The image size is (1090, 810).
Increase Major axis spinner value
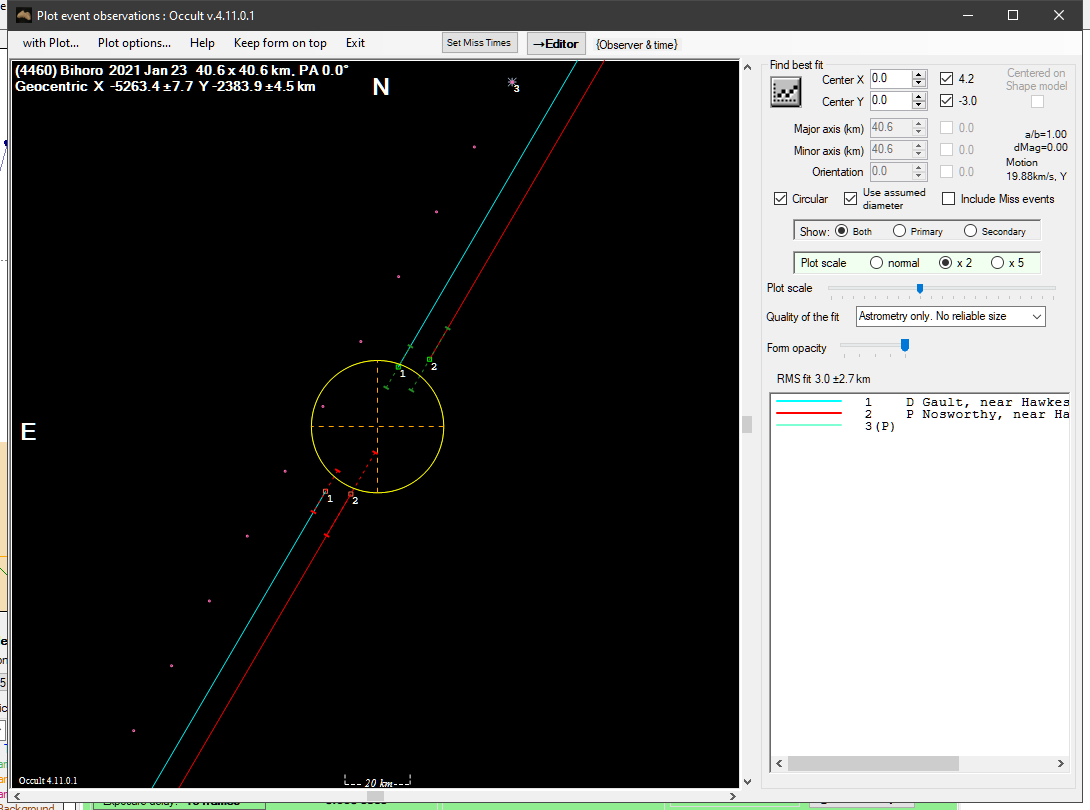point(919,124)
